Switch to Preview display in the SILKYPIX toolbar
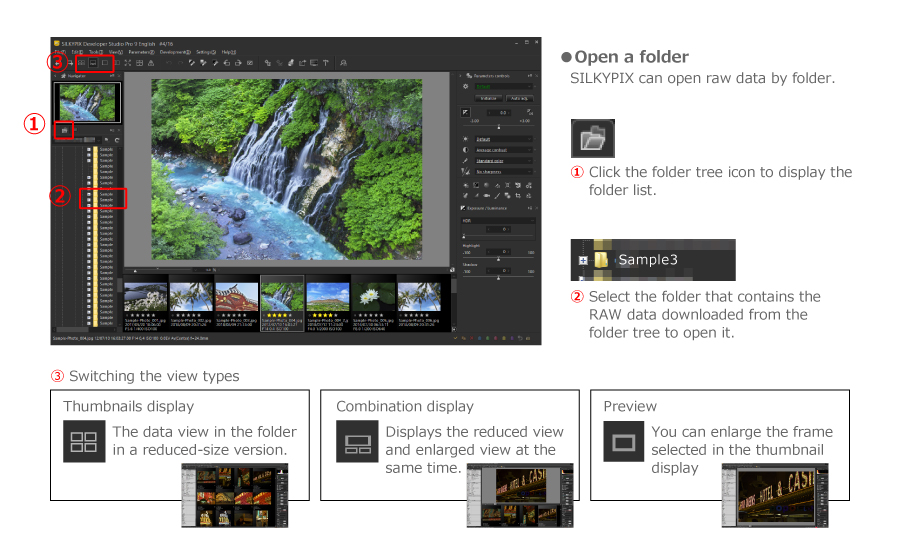The height and width of the screenshot is (560, 900). point(105,63)
